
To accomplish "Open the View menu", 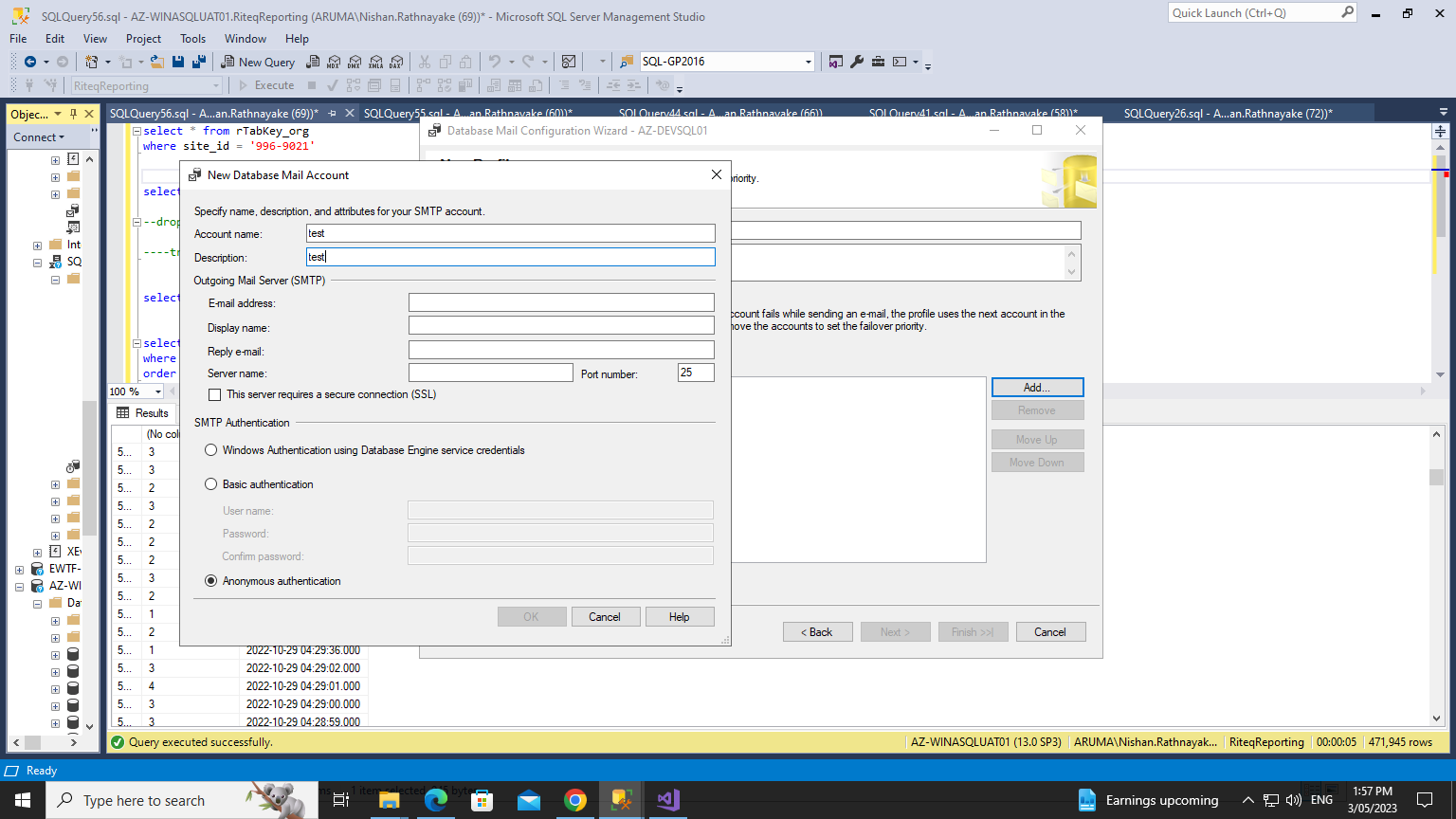I will tap(95, 39).
